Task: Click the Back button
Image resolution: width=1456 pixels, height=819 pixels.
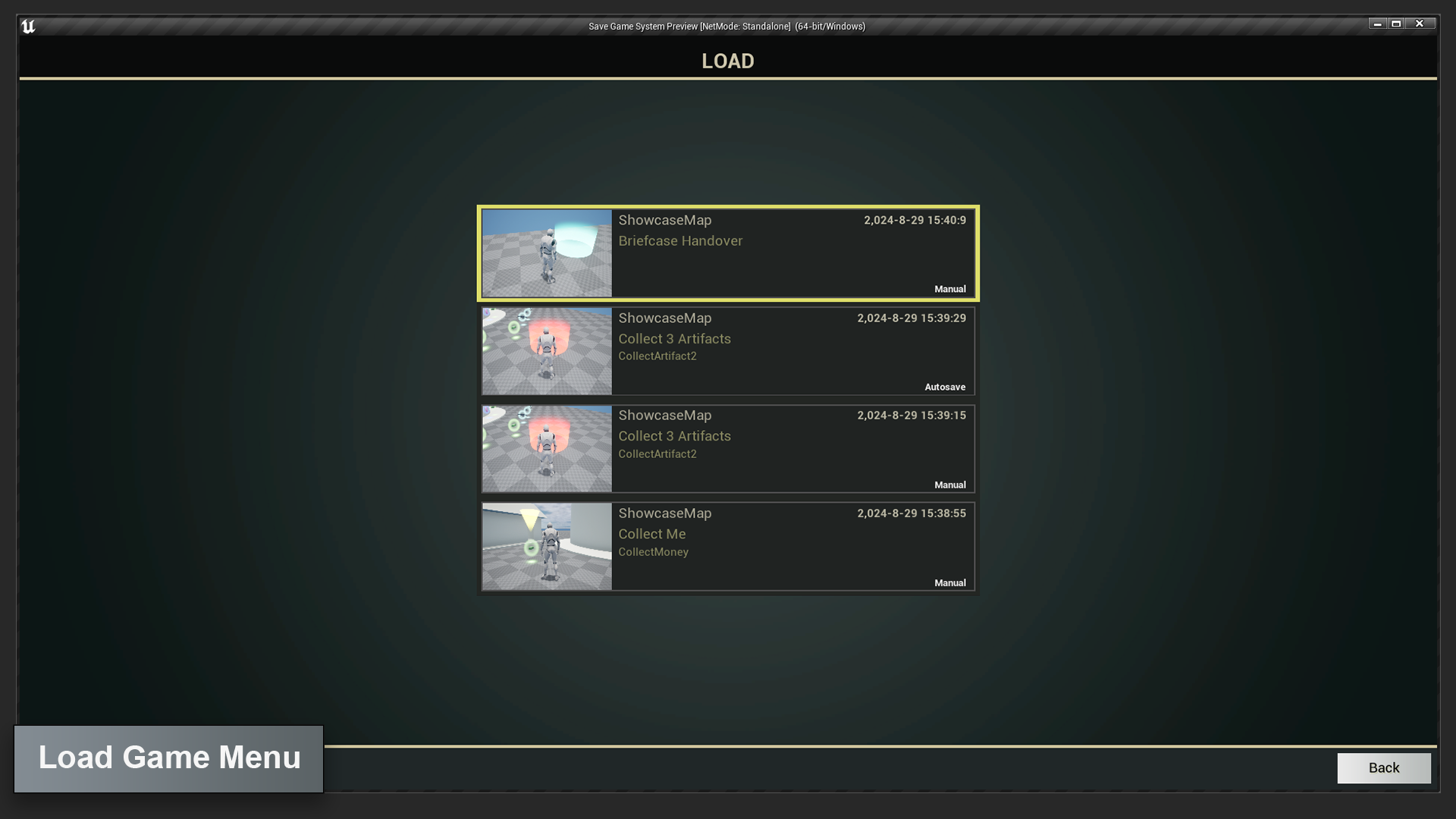Action: (1383, 767)
